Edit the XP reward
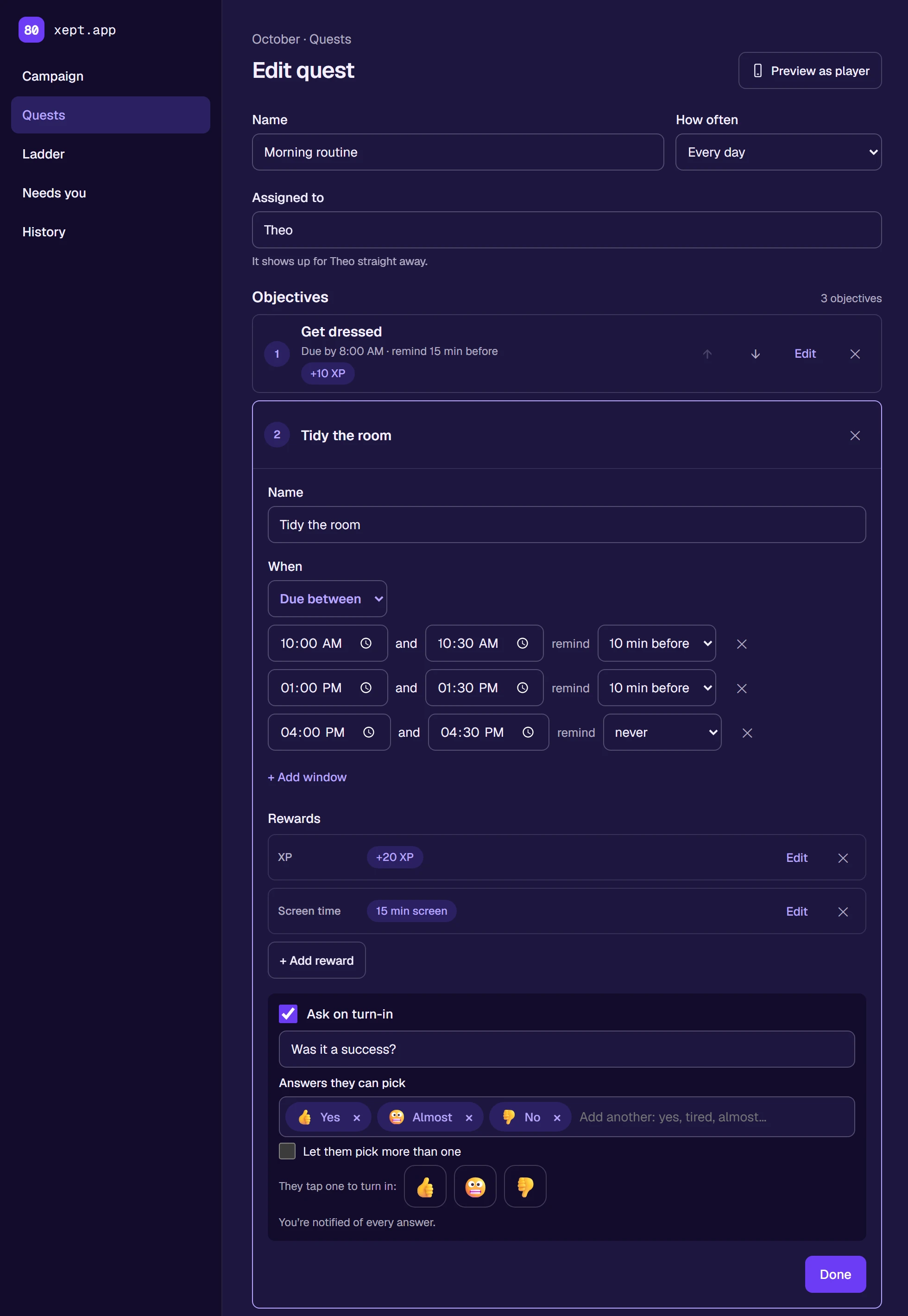 point(796,858)
